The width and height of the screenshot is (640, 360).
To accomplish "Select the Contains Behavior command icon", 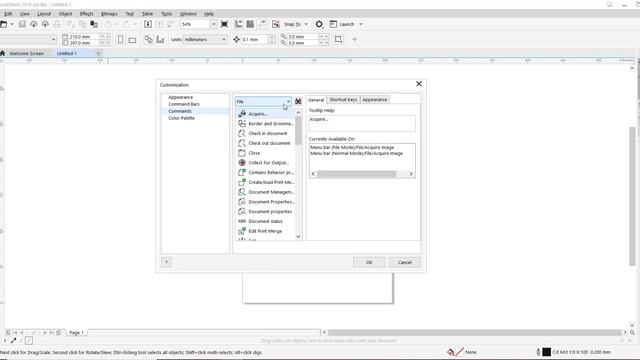I will 242,173.
